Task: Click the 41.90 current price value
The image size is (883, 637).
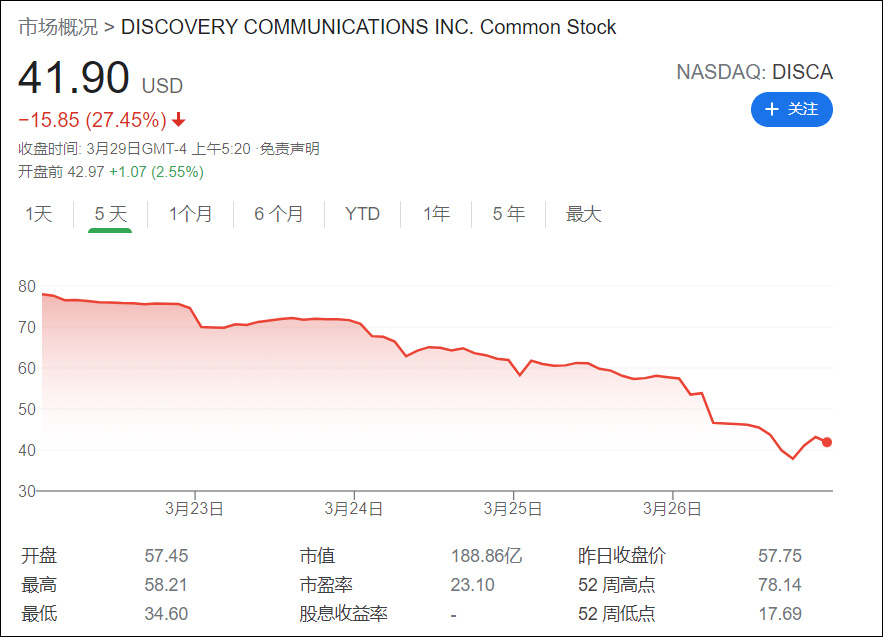Action: (x=74, y=78)
